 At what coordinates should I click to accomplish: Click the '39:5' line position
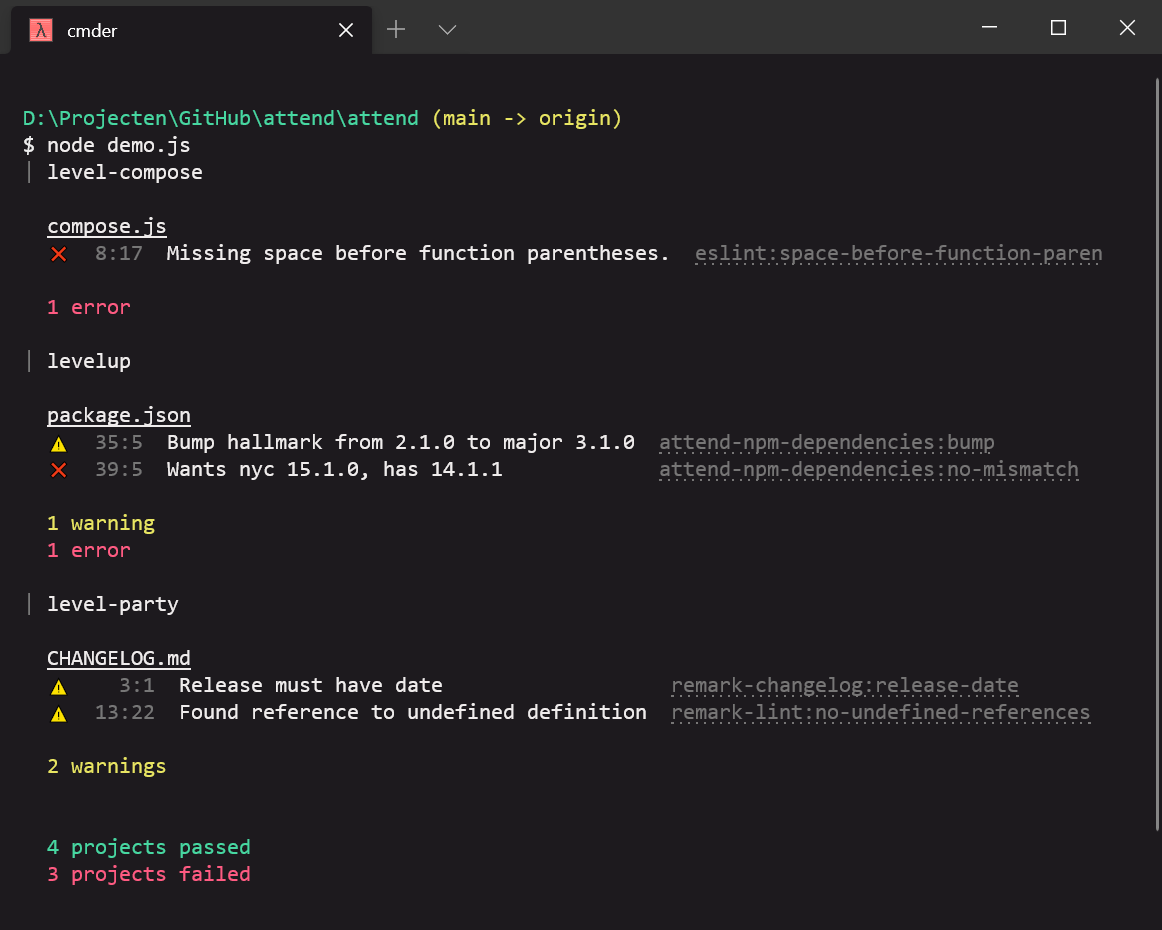(119, 469)
